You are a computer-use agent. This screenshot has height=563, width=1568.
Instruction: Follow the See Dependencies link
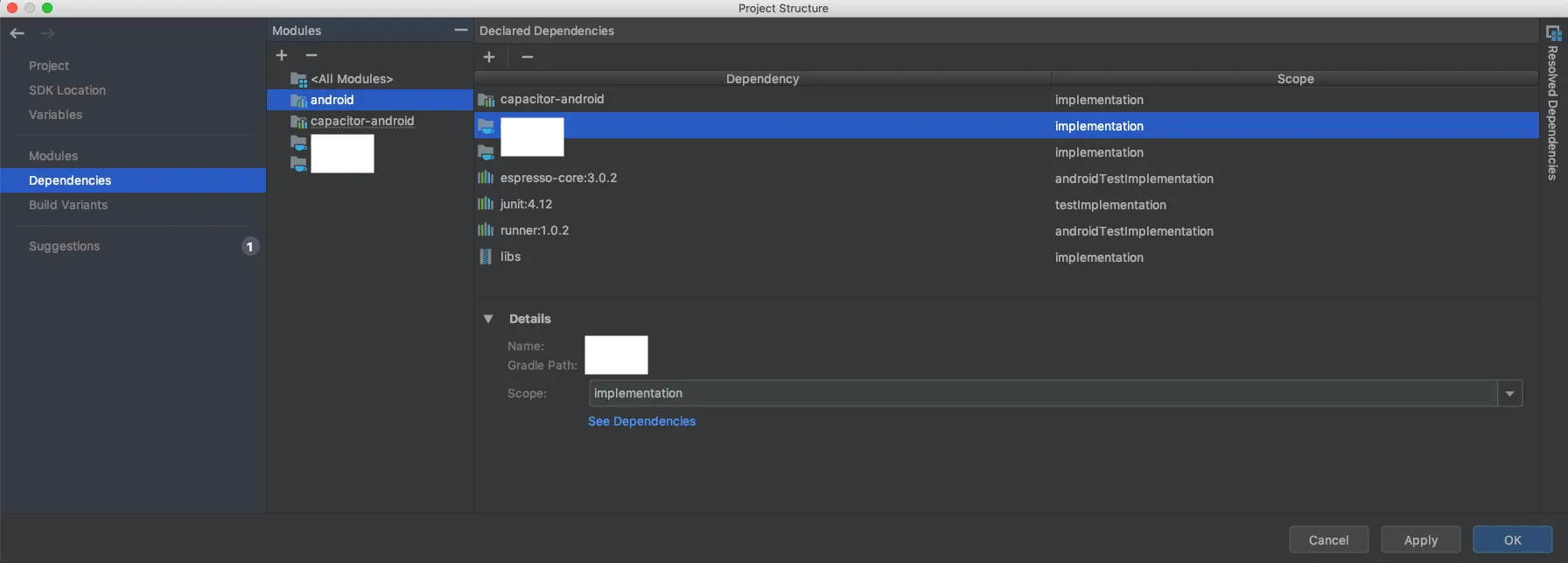pos(641,421)
